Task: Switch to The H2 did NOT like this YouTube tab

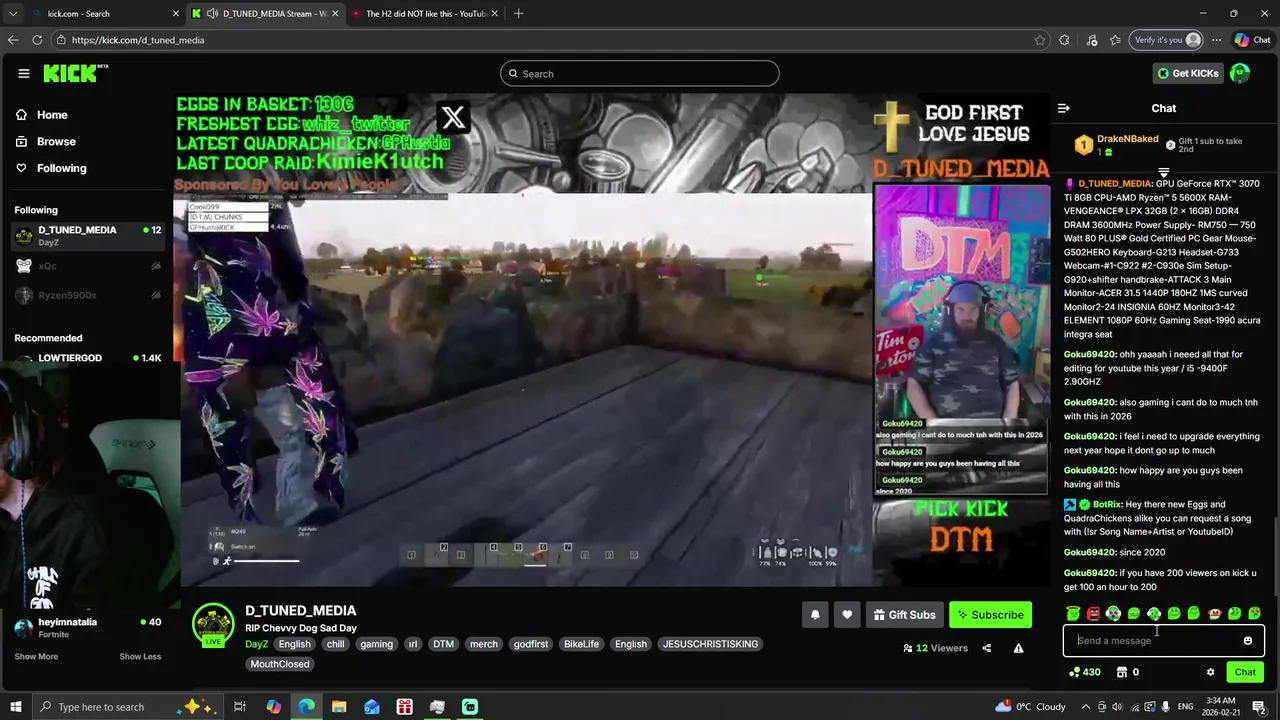Action: point(425,14)
